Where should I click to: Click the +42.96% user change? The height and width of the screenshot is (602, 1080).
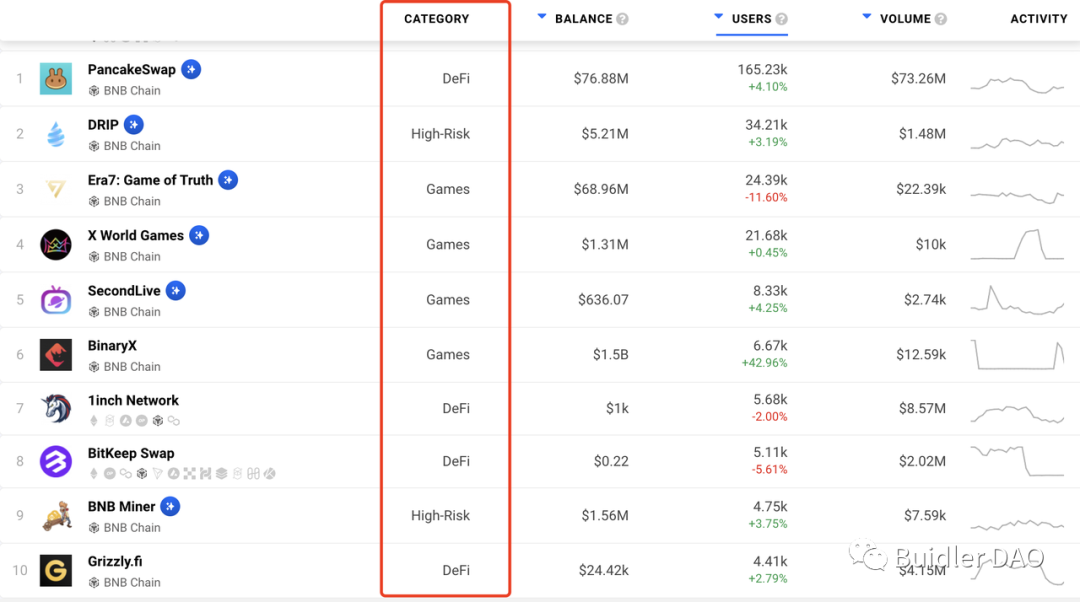click(x=764, y=363)
